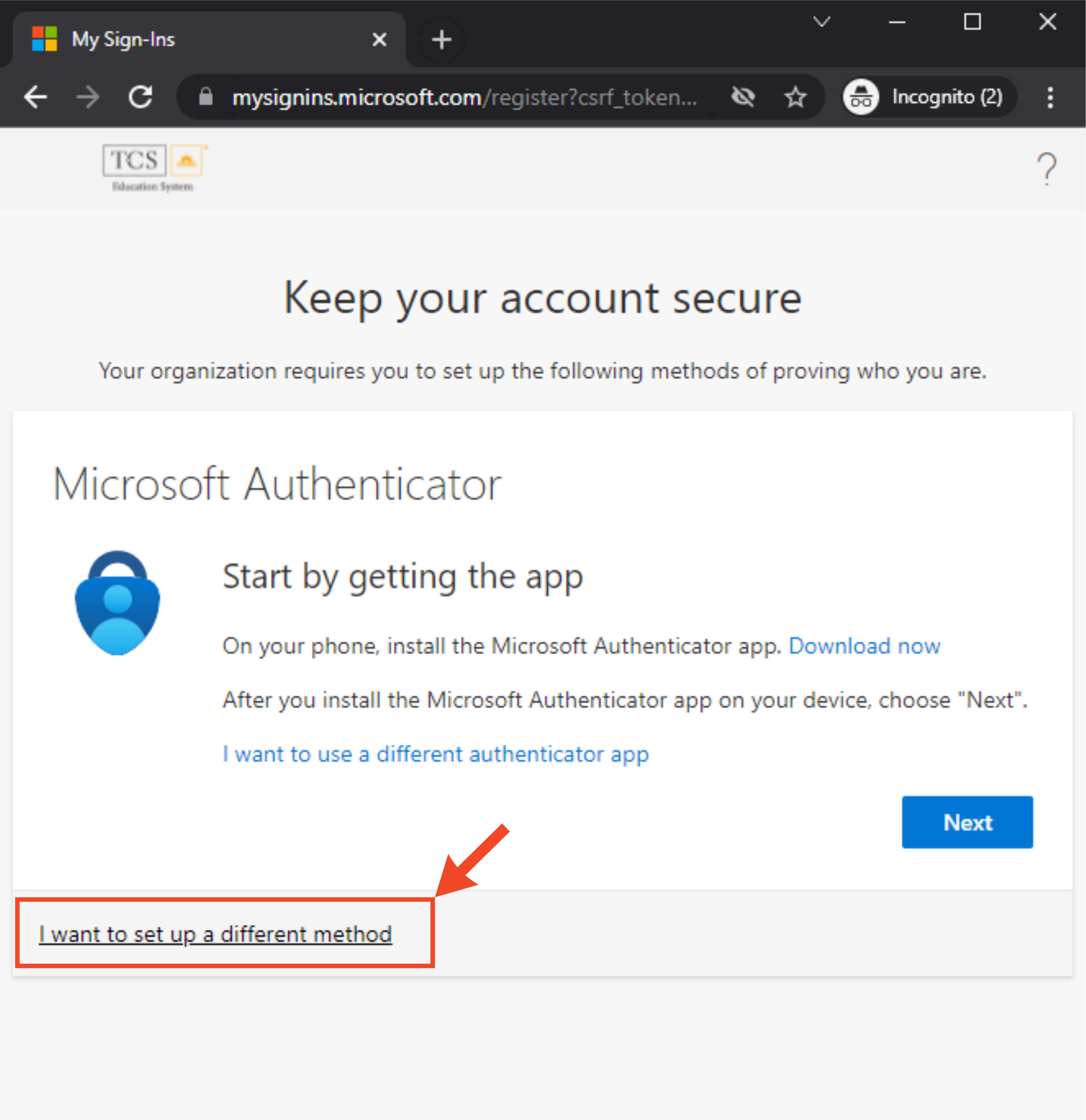The image size is (1086, 1120).
Task: Select the My Sign-Ins tab
Action: (x=209, y=39)
